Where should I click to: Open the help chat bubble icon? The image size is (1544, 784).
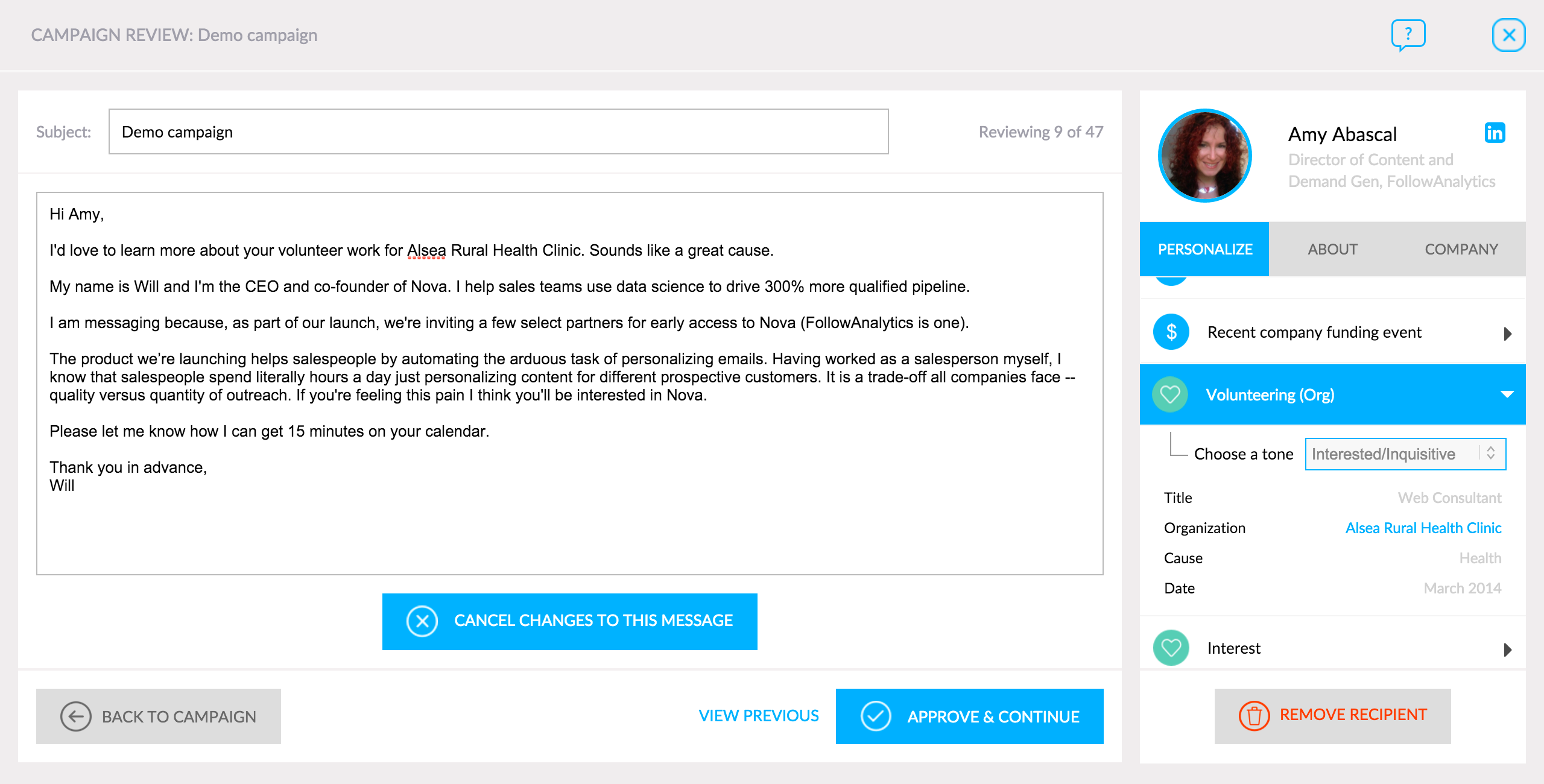(x=1408, y=34)
